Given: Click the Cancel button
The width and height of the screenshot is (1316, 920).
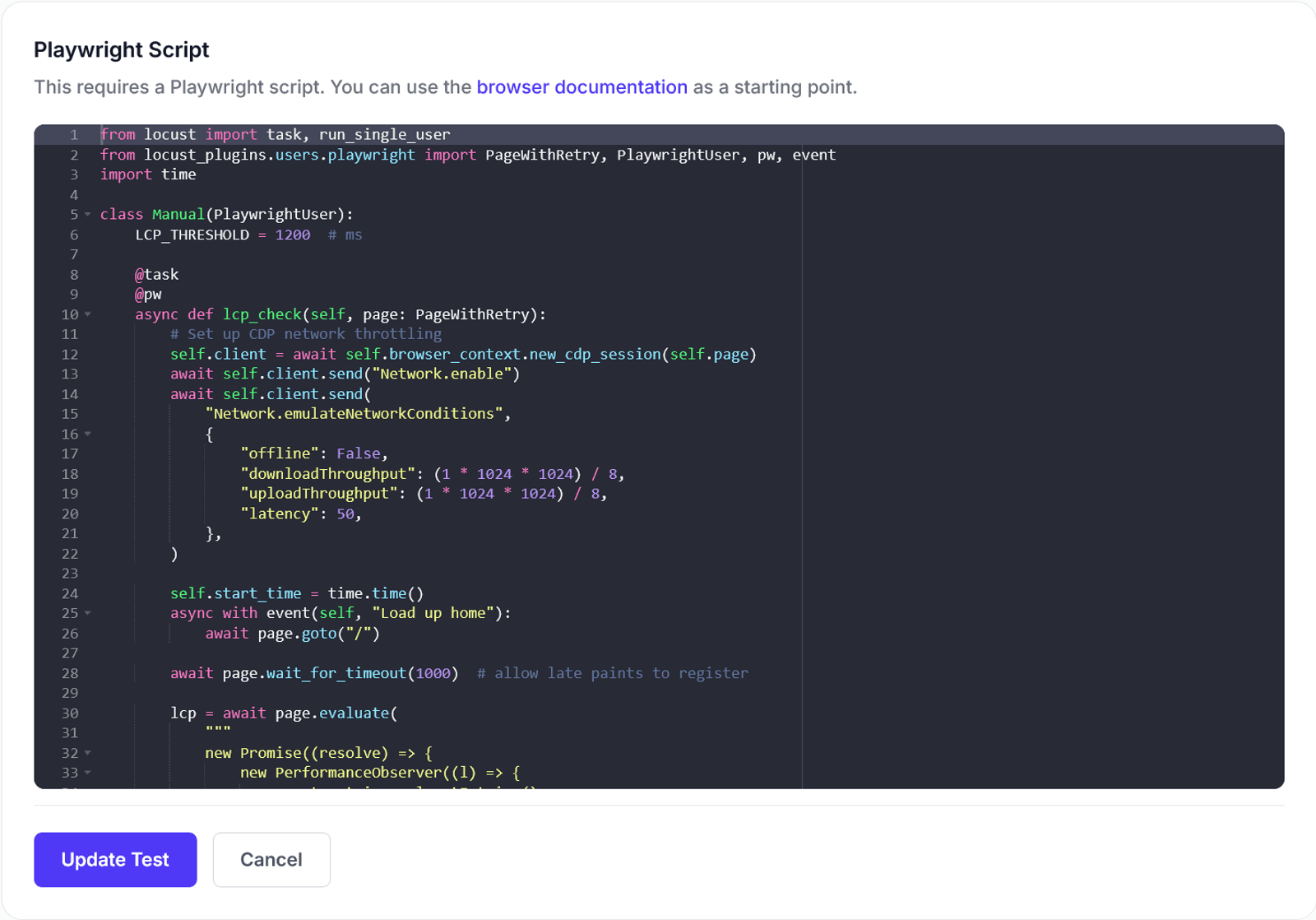Looking at the screenshot, I should [271, 860].
